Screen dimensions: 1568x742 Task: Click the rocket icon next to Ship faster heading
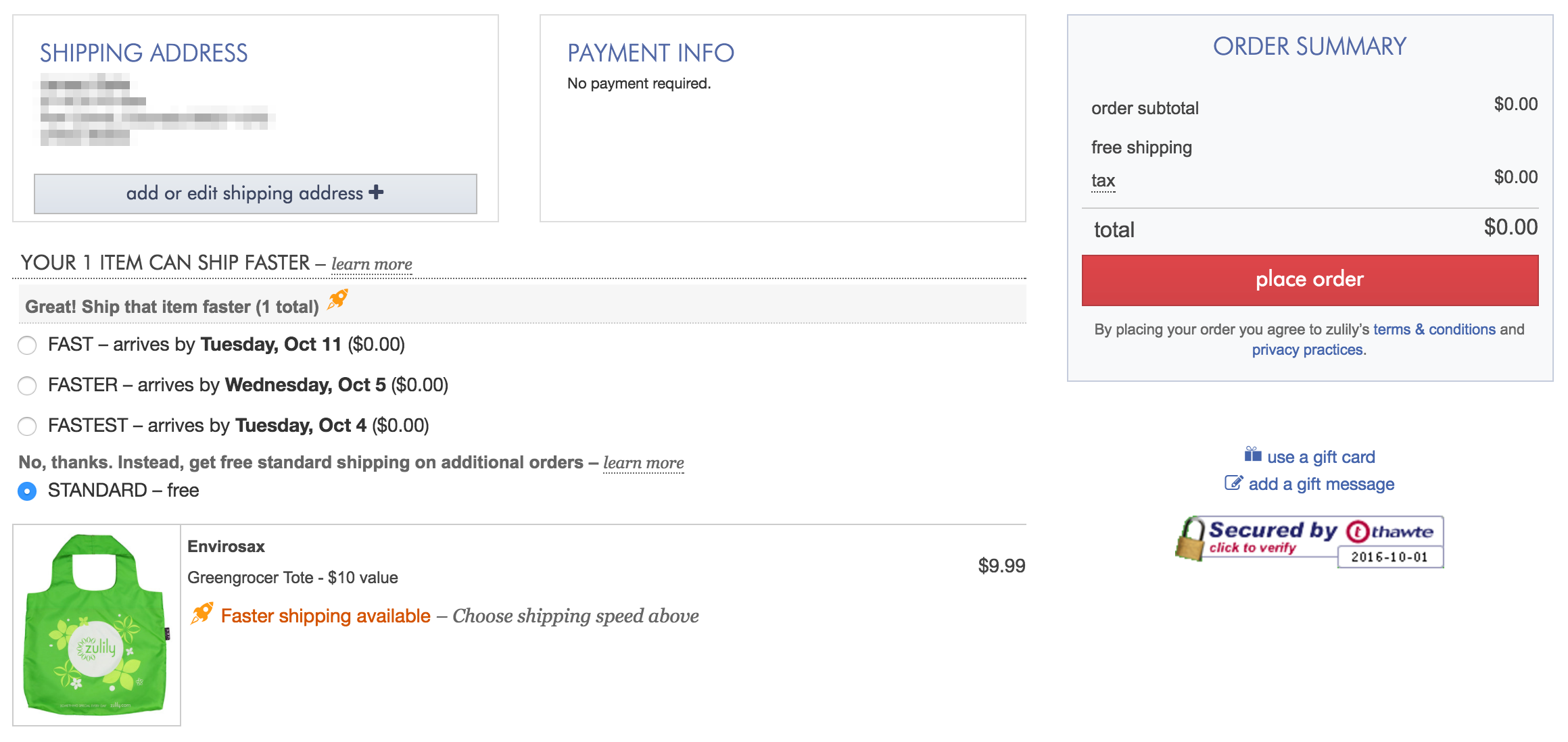(337, 299)
